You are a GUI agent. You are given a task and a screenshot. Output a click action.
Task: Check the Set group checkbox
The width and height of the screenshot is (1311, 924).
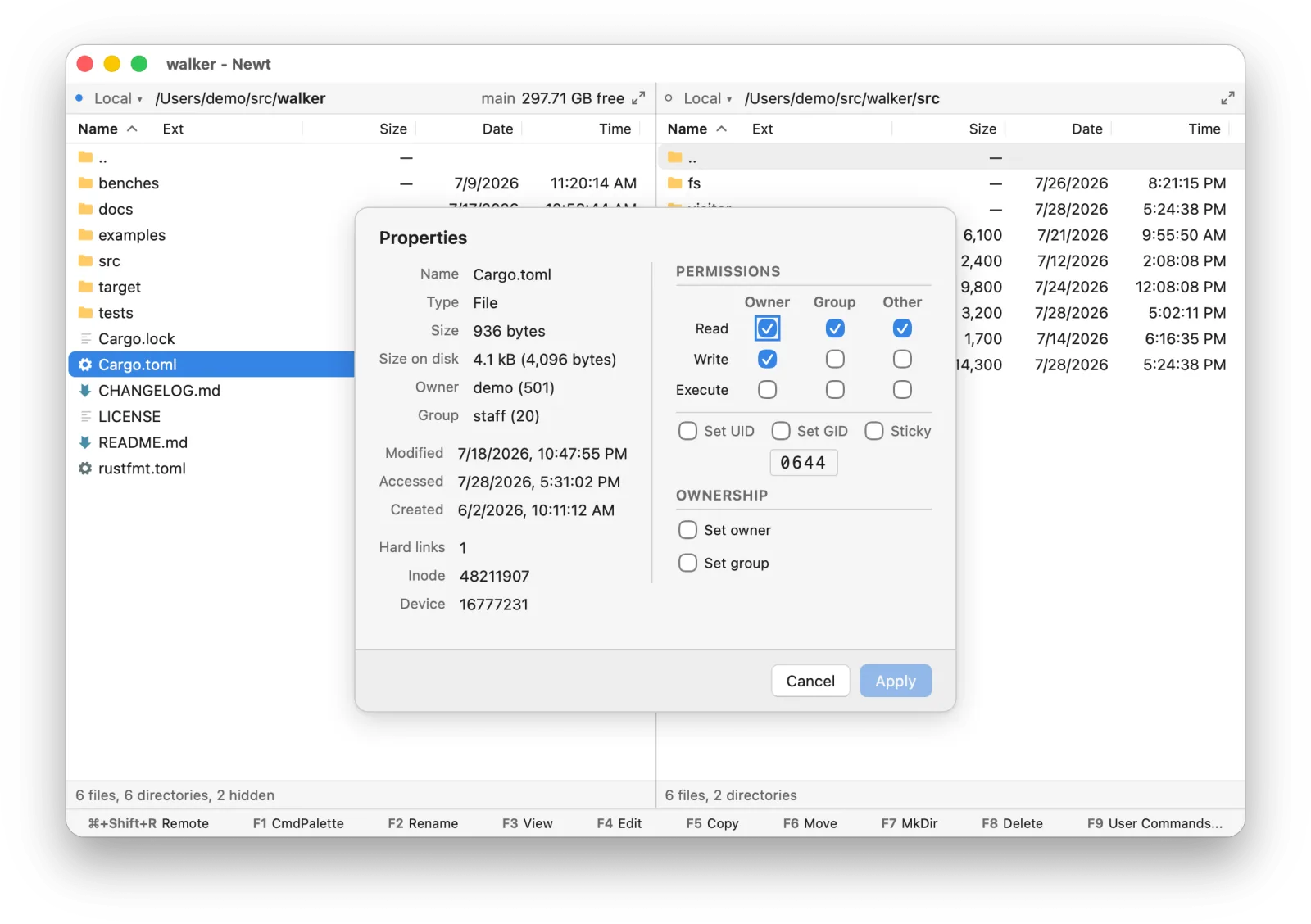(x=687, y=563)
